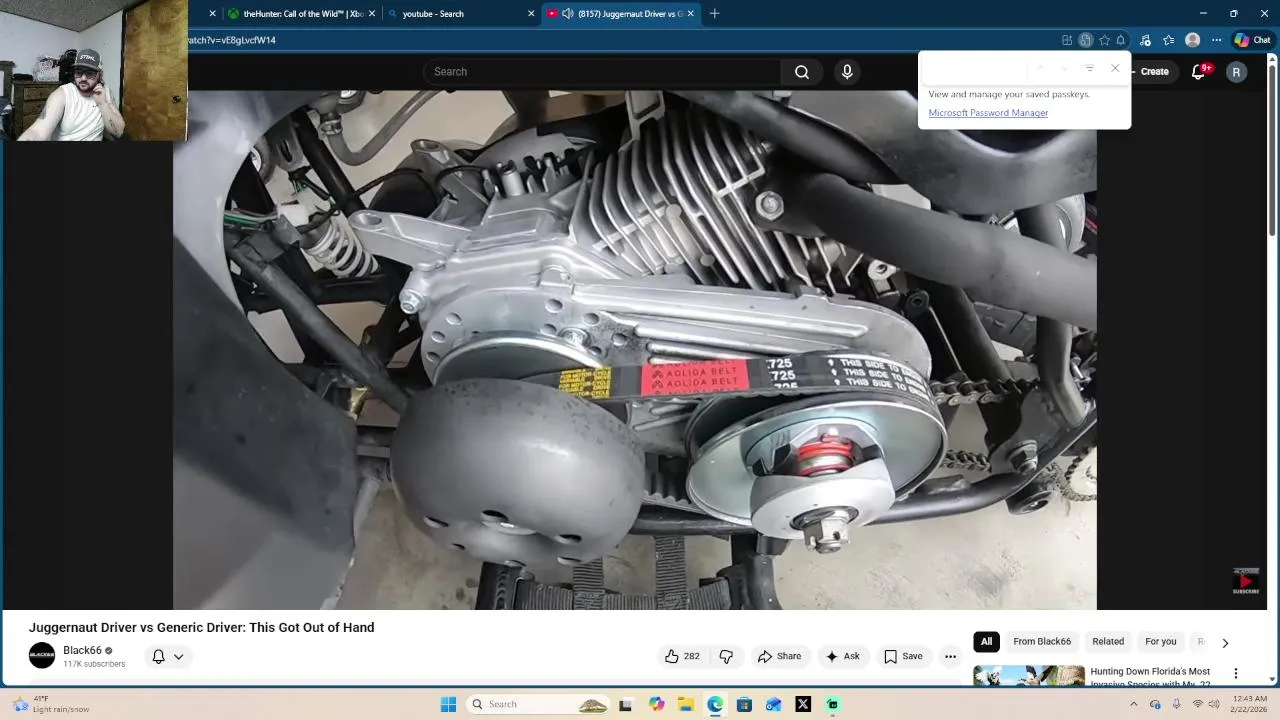
Task: Open a new browser tab
Action: tap(714, 14)
